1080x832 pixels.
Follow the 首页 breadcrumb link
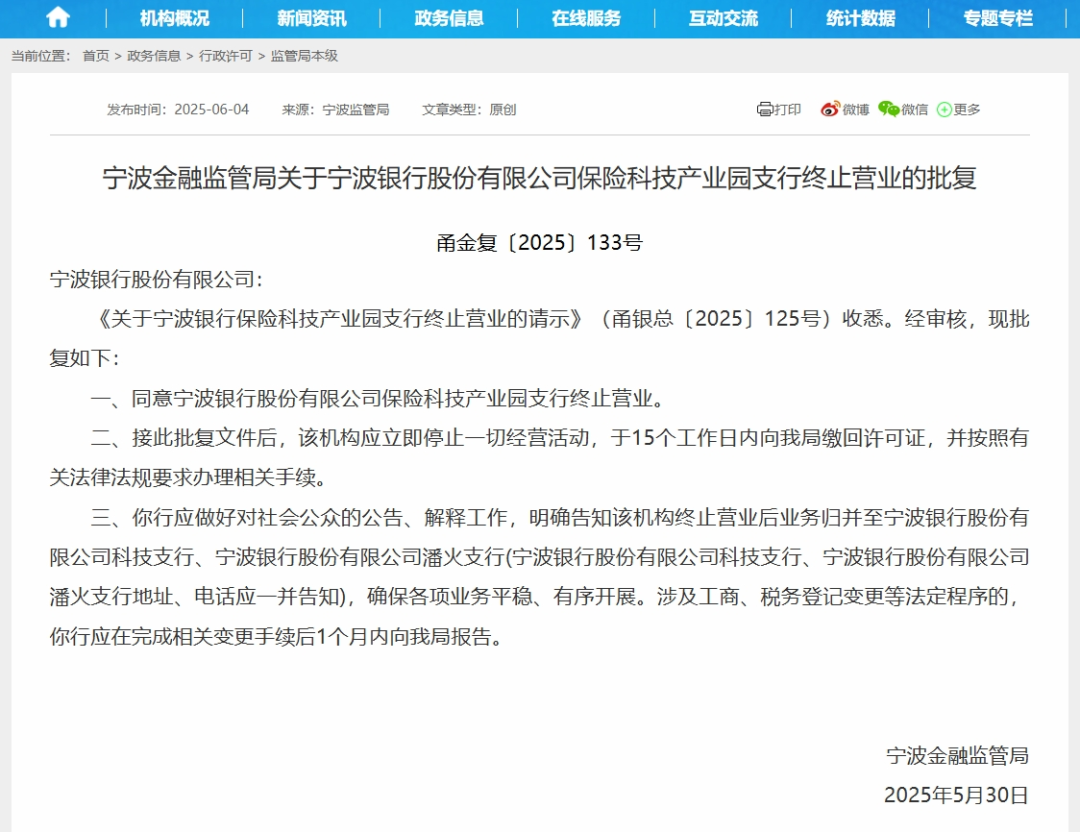pos(96,56)
